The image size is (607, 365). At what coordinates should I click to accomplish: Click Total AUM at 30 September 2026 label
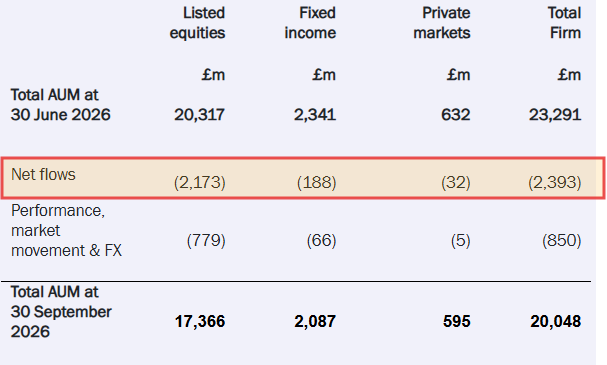coord(61,312)
